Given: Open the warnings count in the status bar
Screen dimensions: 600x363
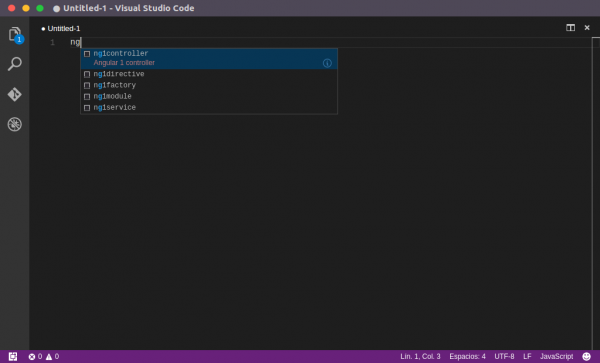Looking at the screenshot, I should [x=52, y=356].
